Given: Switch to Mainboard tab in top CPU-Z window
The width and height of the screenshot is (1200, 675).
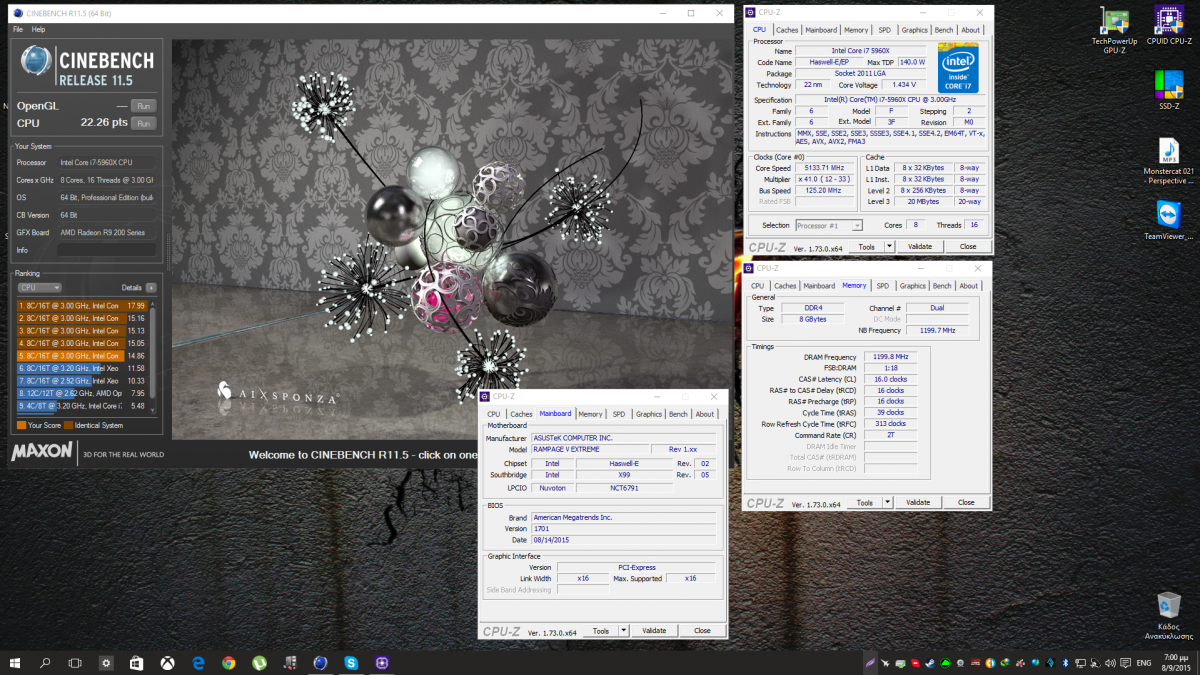Looking at the screenshot, I should [821, 30].
